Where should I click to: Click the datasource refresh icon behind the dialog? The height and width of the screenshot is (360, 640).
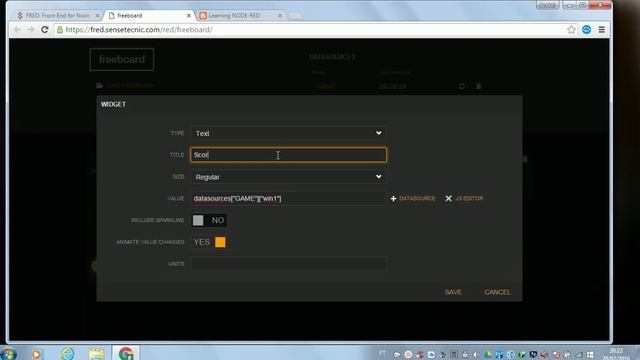point(462,86)
